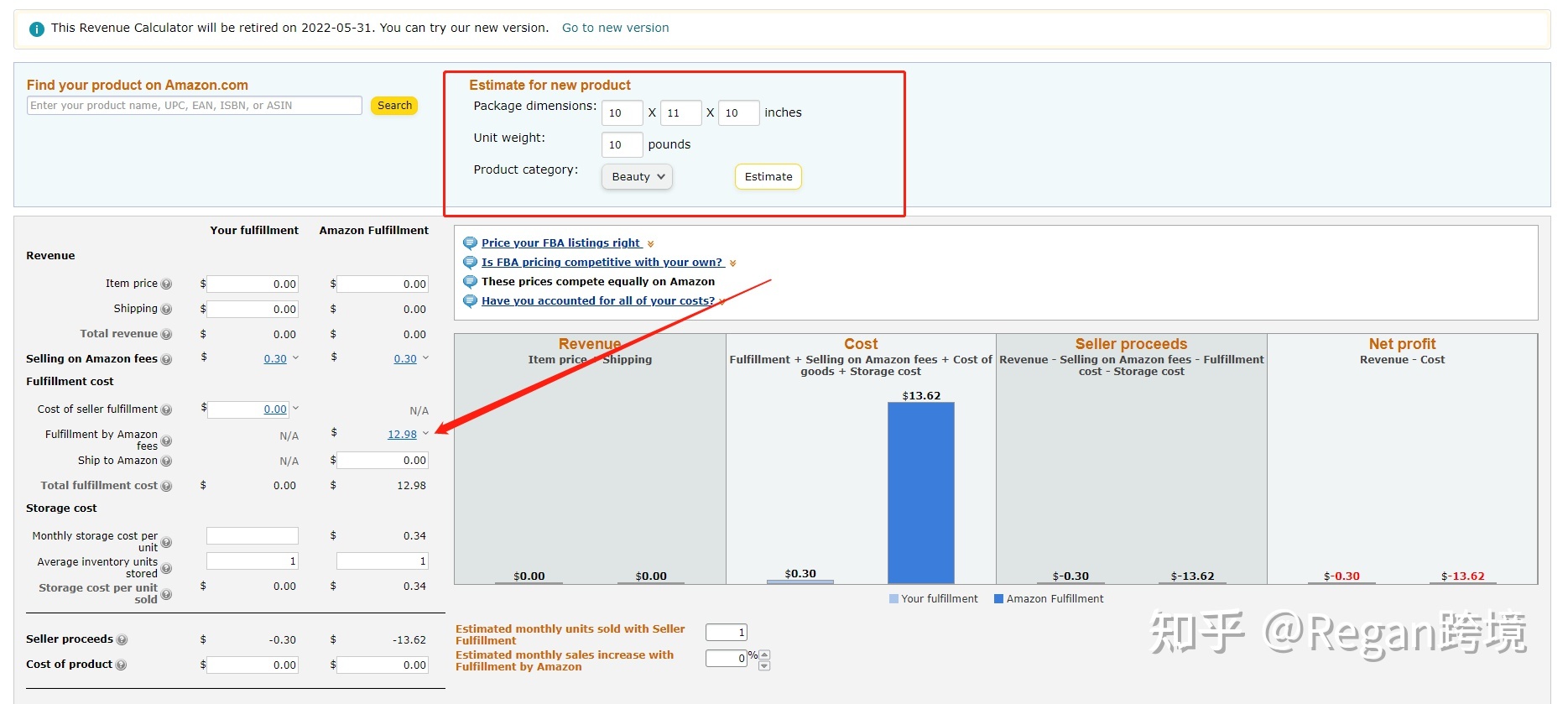The width and height of the screenshot is (1568, 704).
Task: Click the help icon next to Cost of product
Action: (121, 665)
